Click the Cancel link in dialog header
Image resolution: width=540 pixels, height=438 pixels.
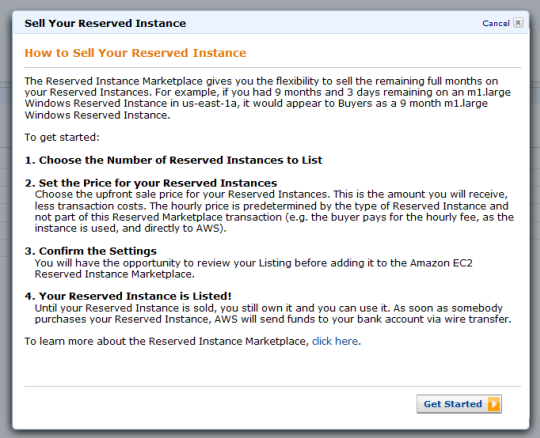[496, 23]
